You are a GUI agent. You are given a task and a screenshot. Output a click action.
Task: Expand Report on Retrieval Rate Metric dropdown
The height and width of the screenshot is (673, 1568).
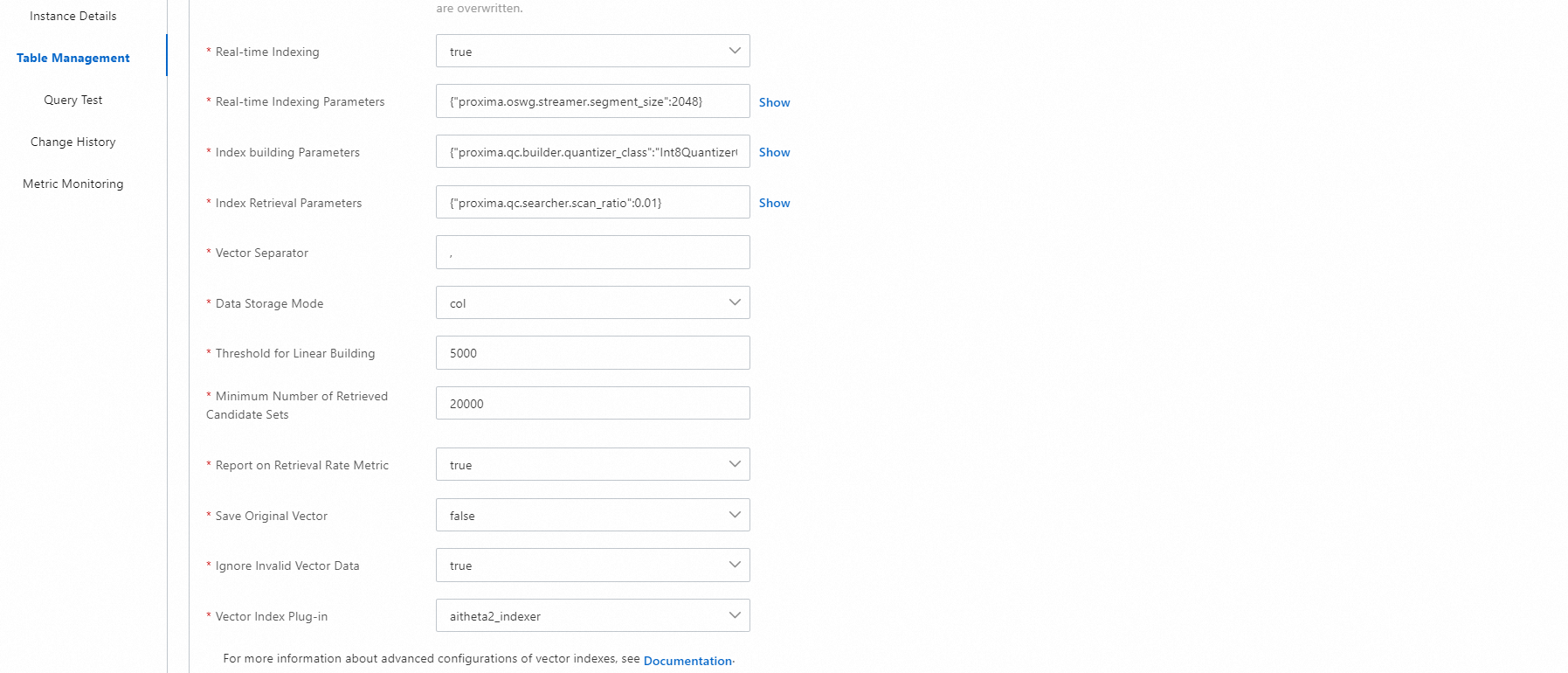coord(592,464)
